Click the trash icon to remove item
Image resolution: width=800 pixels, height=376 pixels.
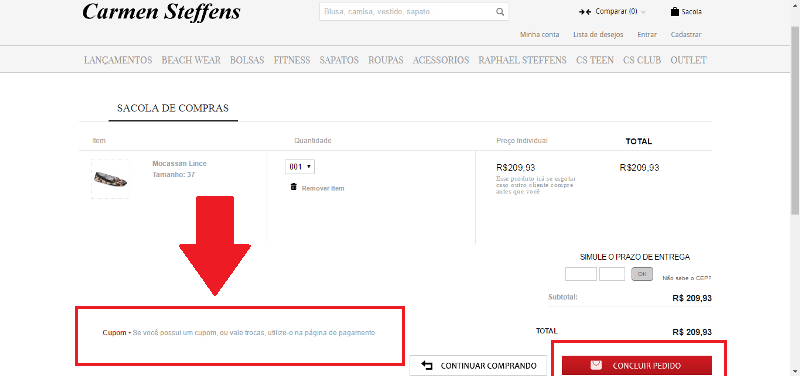click(293, 187)
